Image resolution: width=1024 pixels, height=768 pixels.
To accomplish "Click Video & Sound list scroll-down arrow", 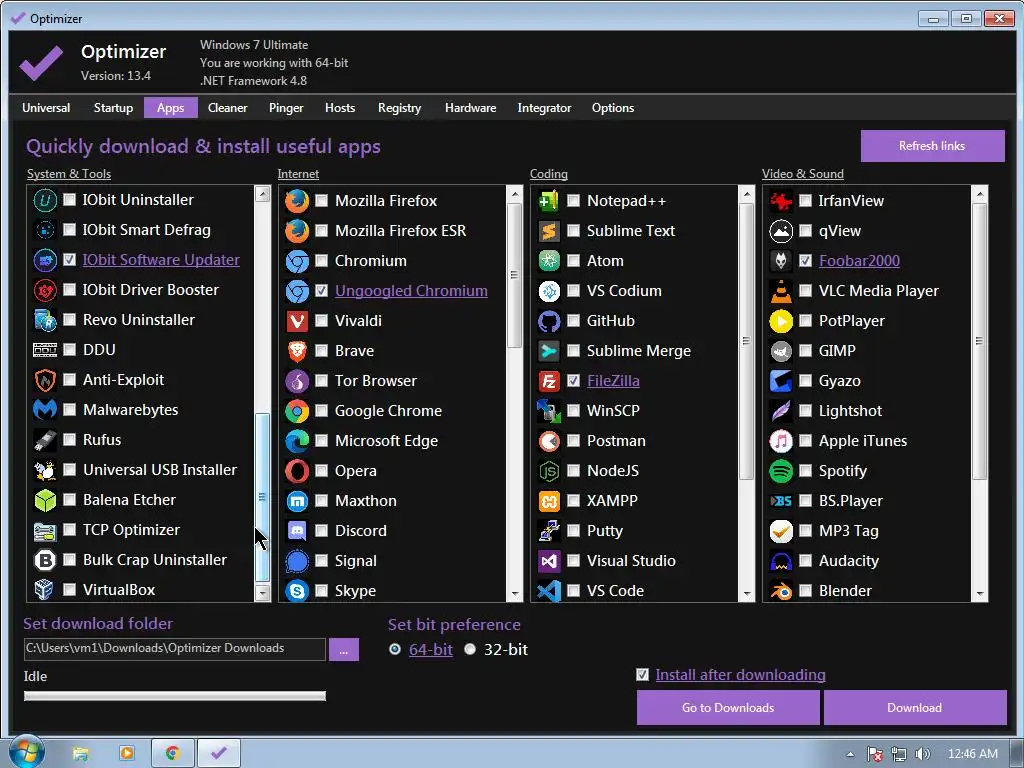I will tap(979, 594).
